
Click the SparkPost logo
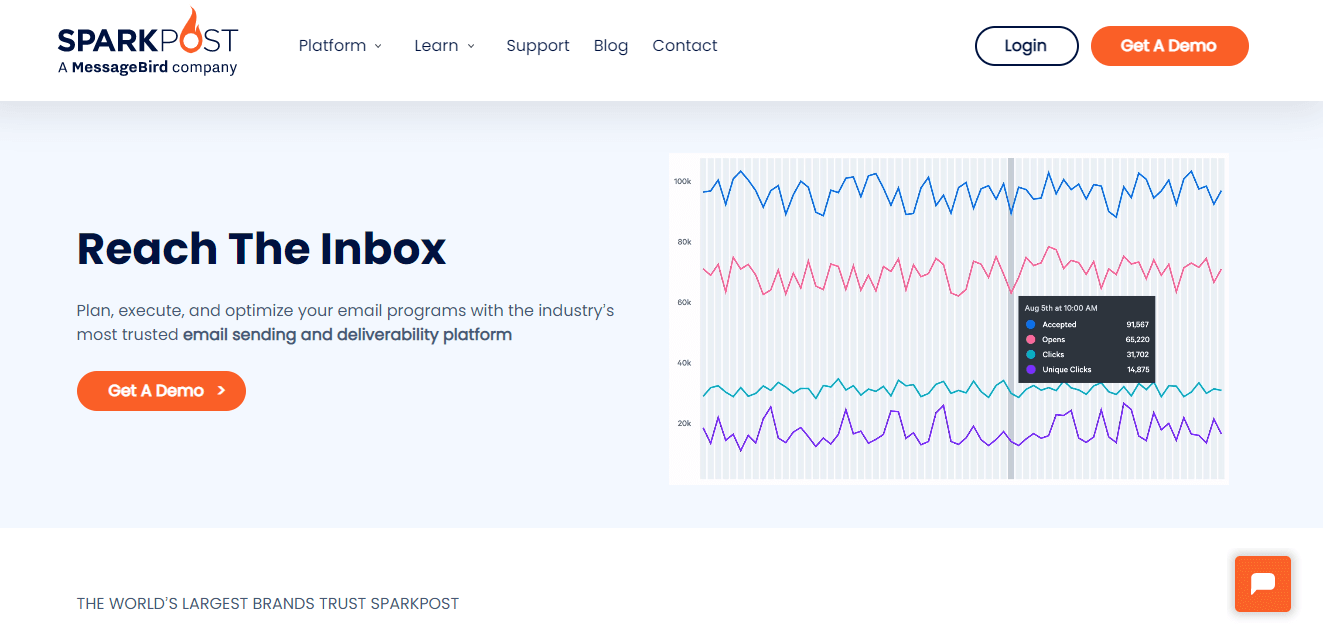(148, 41)
